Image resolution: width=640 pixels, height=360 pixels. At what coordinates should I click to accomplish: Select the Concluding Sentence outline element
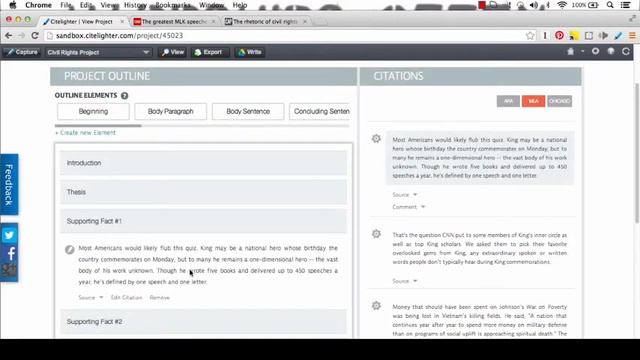pyautogui.click(x=320, y=111)
